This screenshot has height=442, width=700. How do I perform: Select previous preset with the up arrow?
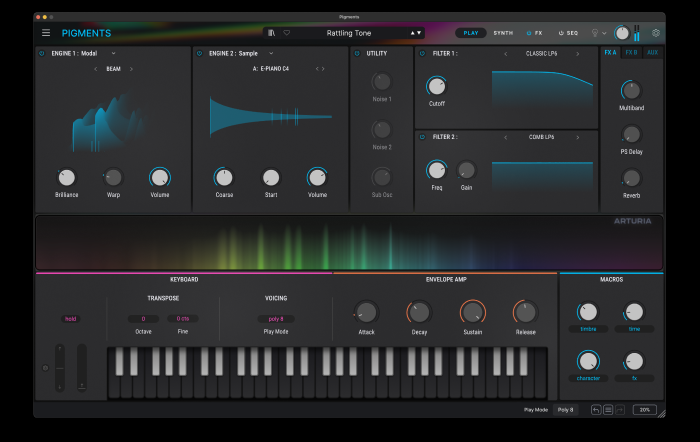(412, 33)
